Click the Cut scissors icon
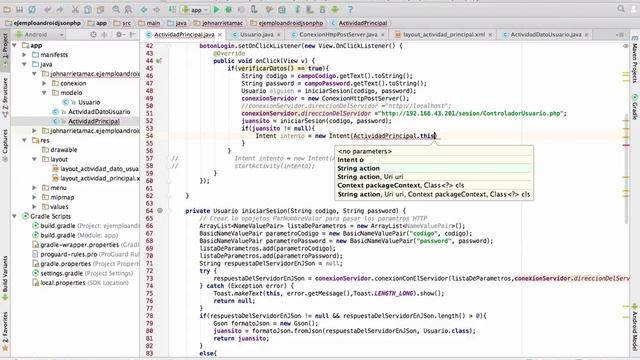 tap(75, 9)
